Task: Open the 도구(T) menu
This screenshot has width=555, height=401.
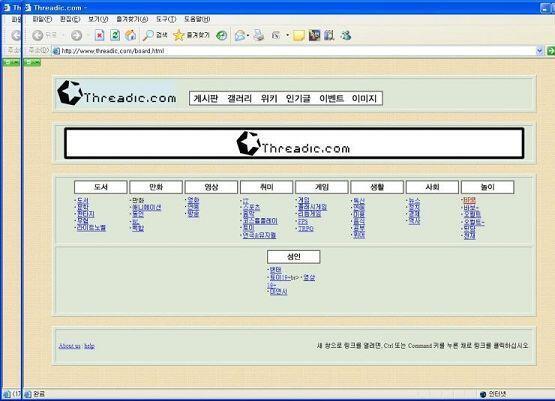Action: [166, 19]
